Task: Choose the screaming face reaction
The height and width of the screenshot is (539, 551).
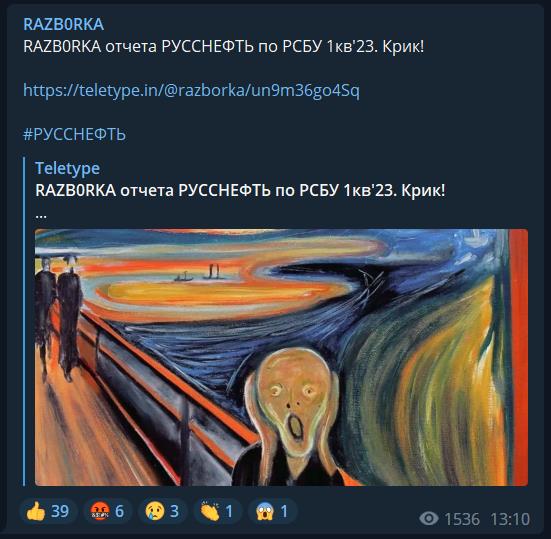Action: click(272, 511)
